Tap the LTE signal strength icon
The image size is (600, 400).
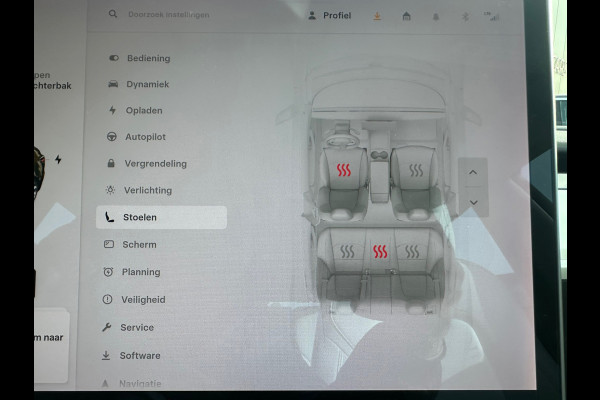[491, 16]
